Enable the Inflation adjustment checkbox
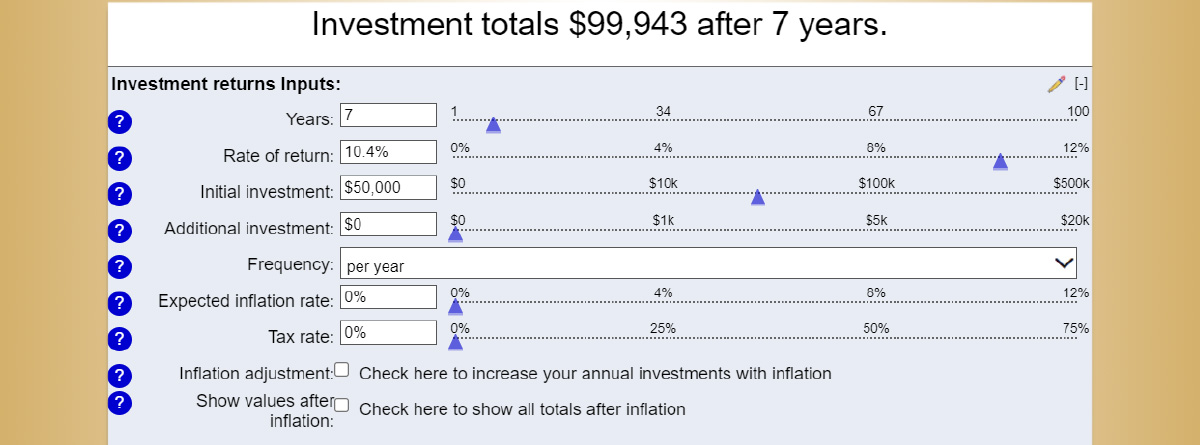 (342, 370)
